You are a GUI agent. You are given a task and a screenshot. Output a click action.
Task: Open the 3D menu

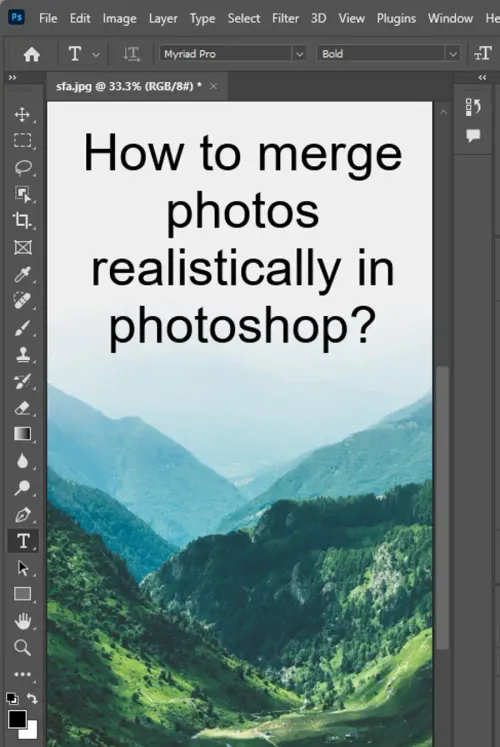[x=319, y=19]
